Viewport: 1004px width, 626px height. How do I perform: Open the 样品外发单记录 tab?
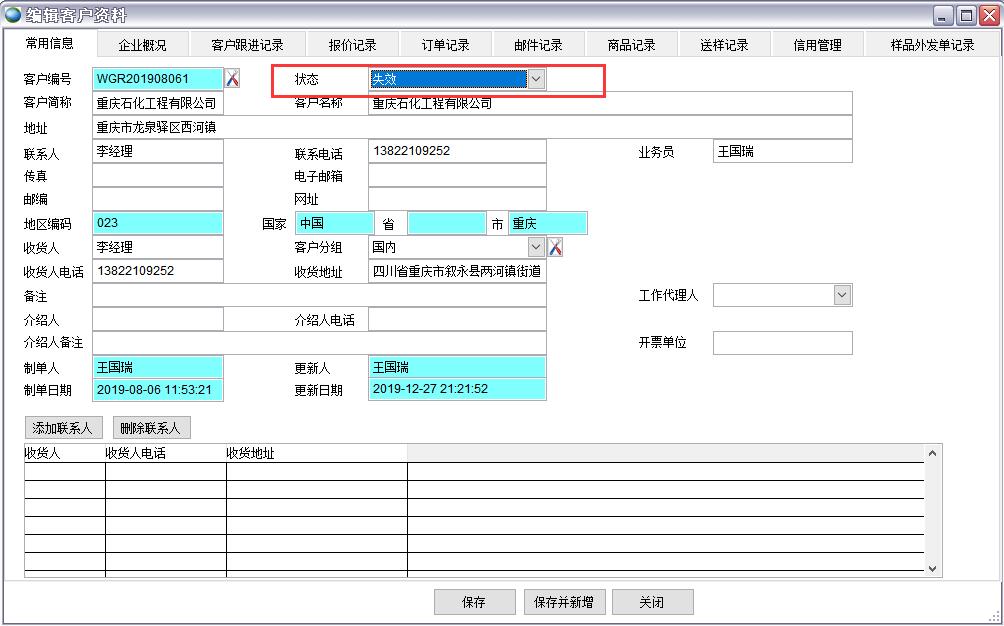[x=932, y=45]
